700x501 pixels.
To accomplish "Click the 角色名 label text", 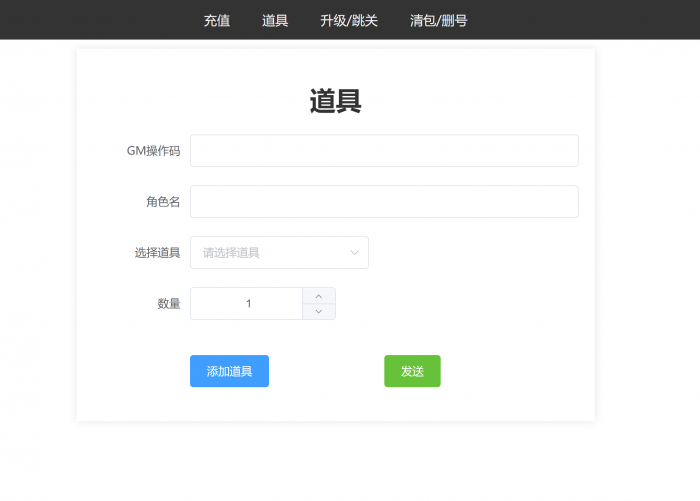I will (x=162, y=202).
